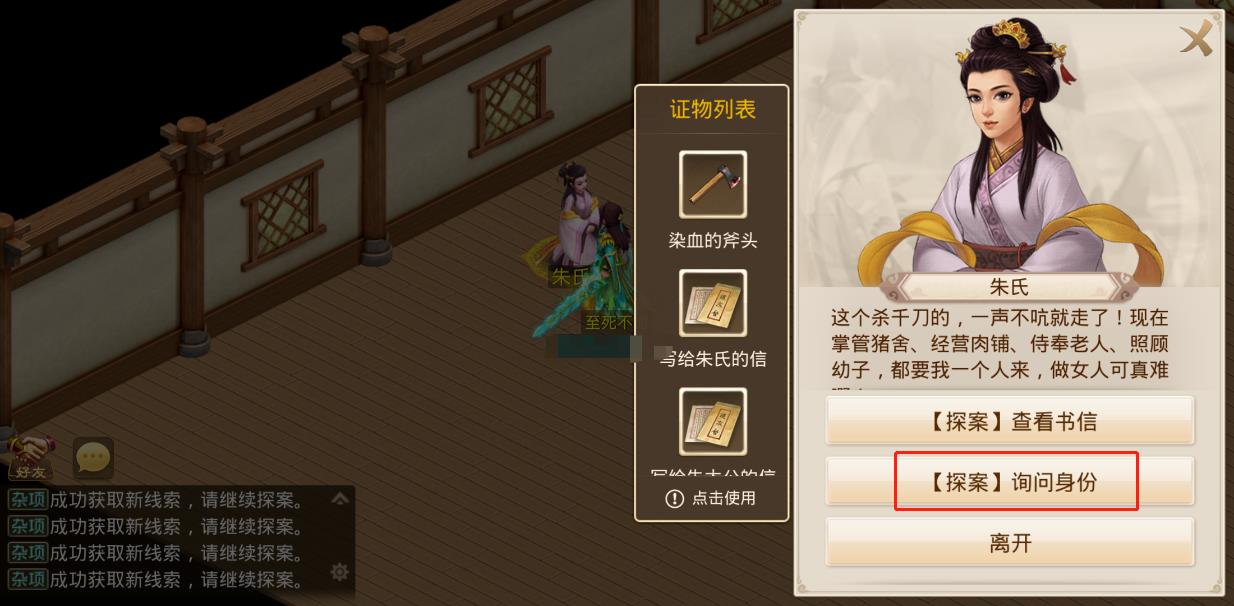The width and height of the screenshot is (1234, 606).
Task: Open chat log settings gear
Action: pyautogui.click(x=340, y=571)
